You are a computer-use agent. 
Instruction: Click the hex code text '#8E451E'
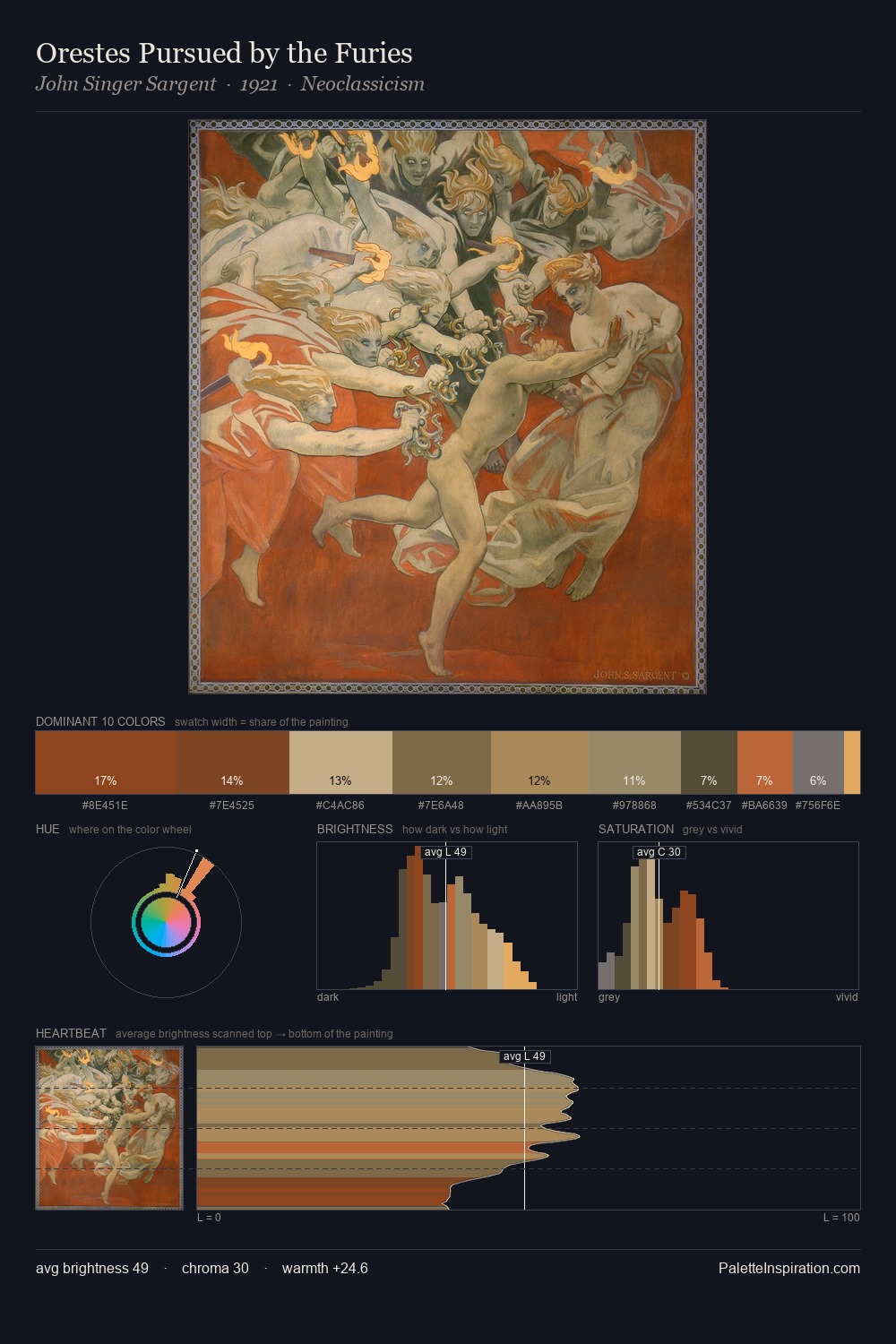[105, 805]
